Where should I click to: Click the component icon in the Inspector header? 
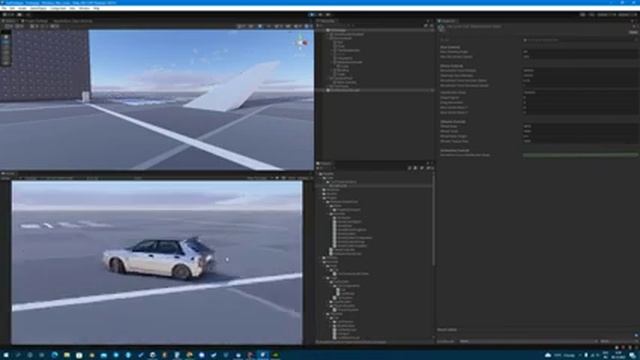click(x=441, y=28)
